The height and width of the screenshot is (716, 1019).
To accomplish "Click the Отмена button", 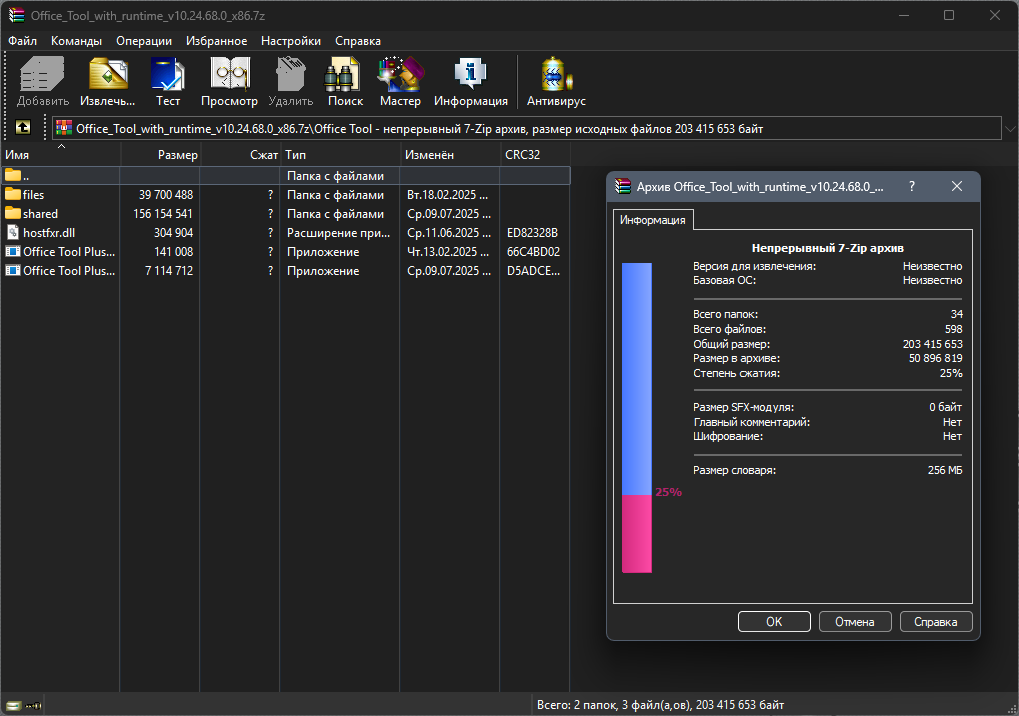I will click(x=855, y=621).
